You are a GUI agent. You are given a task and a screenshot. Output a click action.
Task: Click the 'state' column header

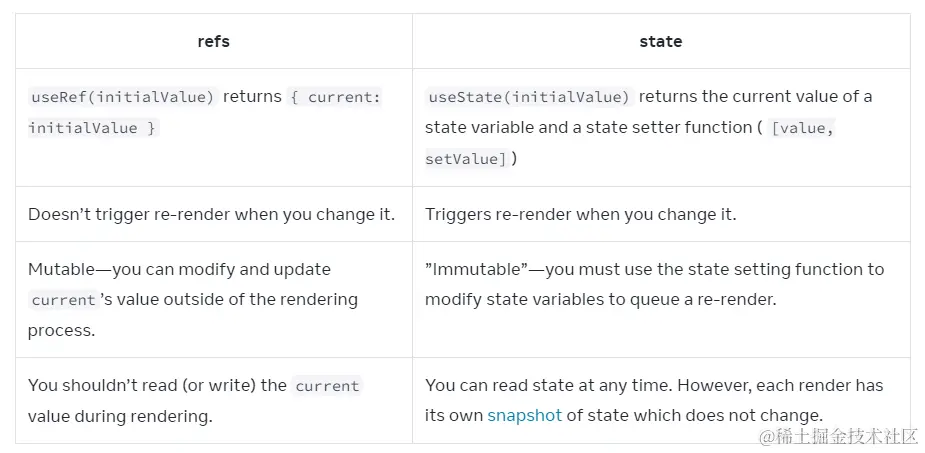pyautogui.click(x=660, y=41)
